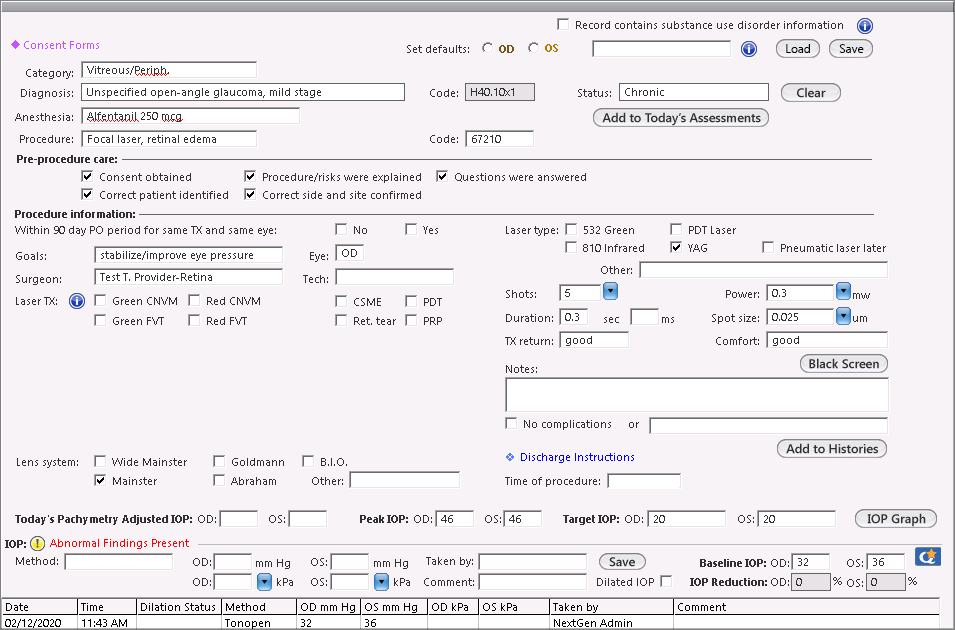The height and width of the screenshot is (630, 955).
Task: Check CSME checkbox
Action: (x=341, y=302)
